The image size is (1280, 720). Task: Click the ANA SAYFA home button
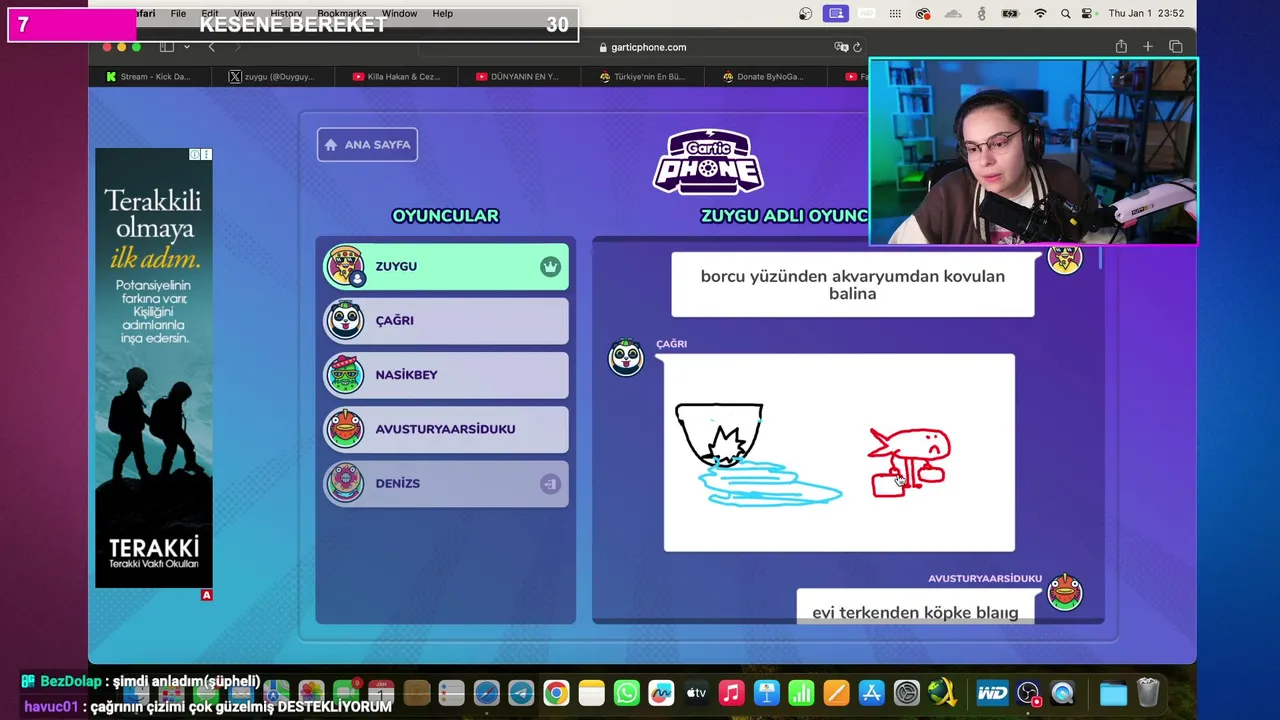(x=367, y=145)
